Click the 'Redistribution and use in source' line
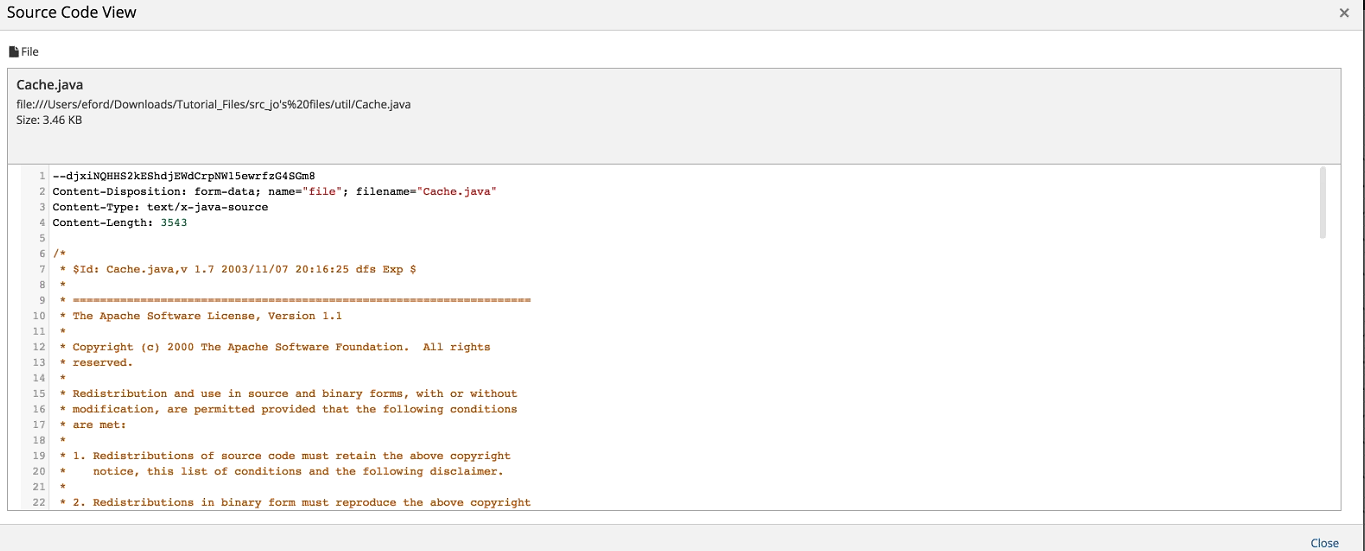 point(288,394)
